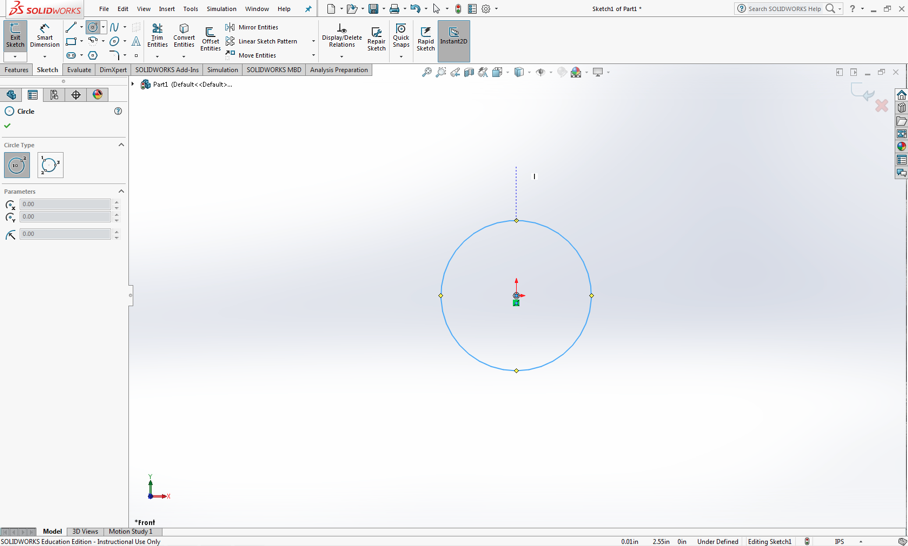The image size is (908, 546).
Task: Open Appearances task pane tab
Action: pyautogui.click(x=901, y=146)
